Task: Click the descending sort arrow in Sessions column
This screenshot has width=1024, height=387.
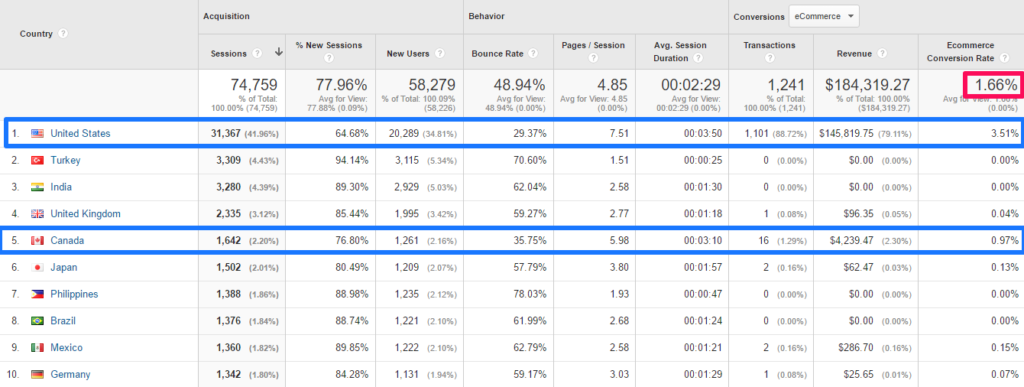Action: tap(279, 53)
